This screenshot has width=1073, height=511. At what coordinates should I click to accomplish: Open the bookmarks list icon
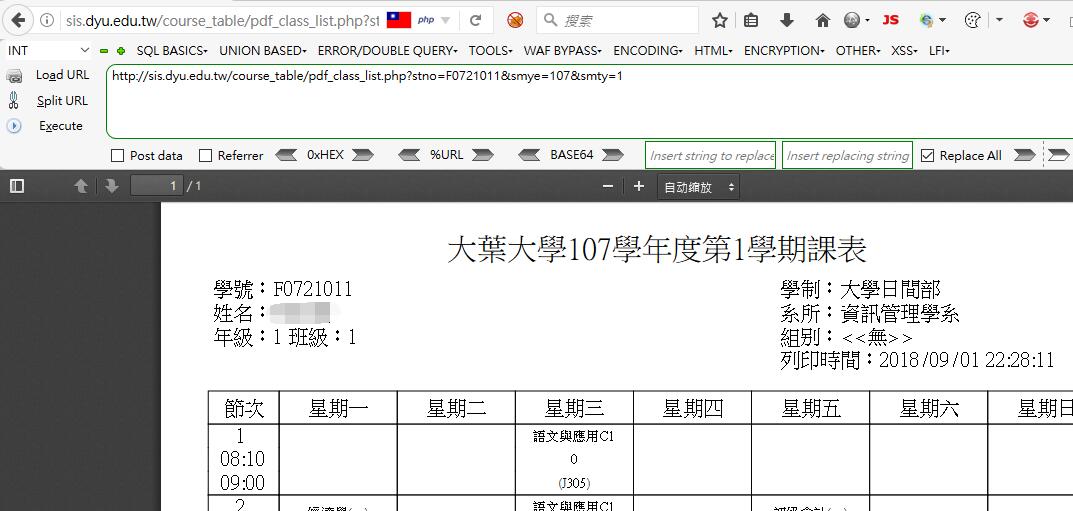coord(751,21)
